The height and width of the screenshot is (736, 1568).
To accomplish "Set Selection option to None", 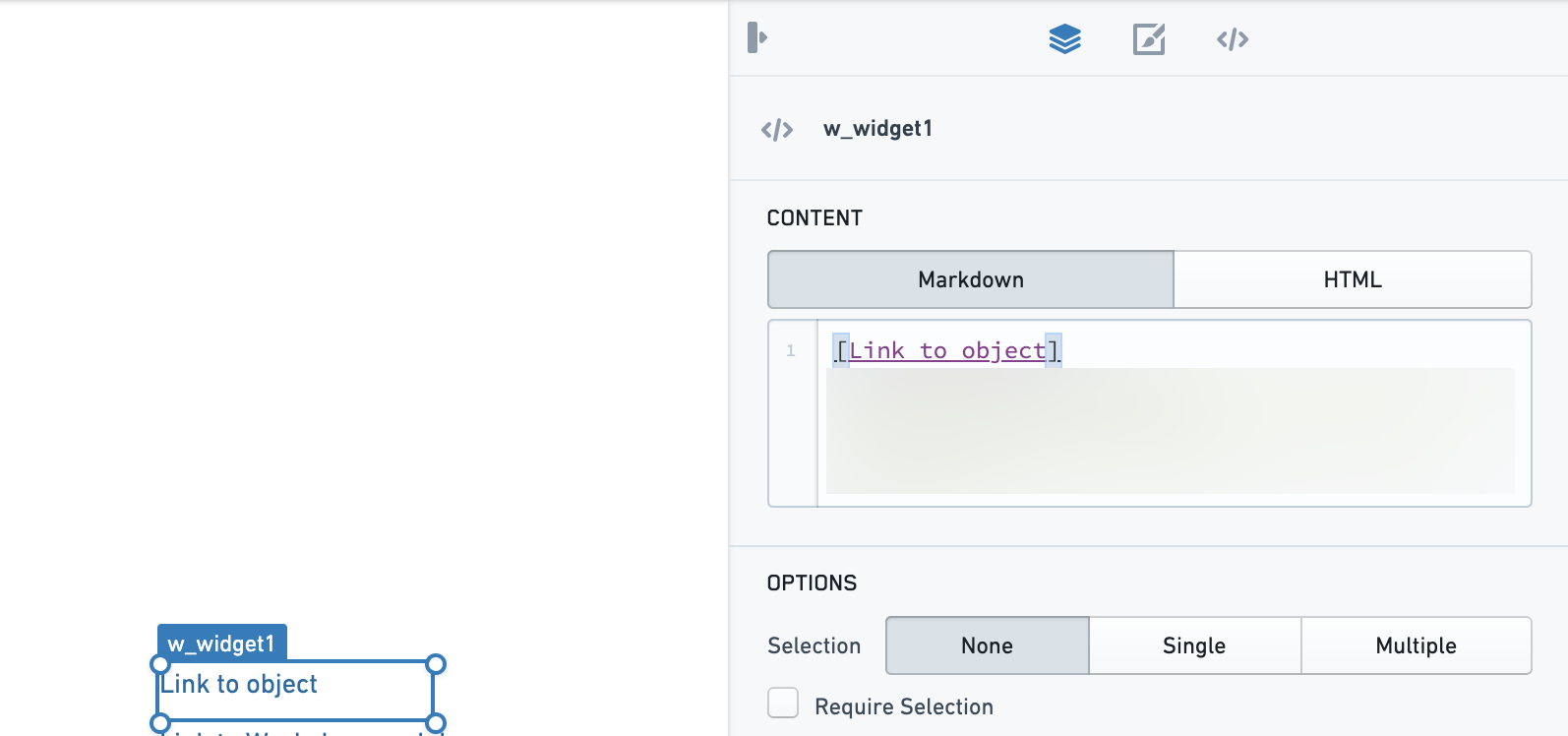I will pos(988,645).
